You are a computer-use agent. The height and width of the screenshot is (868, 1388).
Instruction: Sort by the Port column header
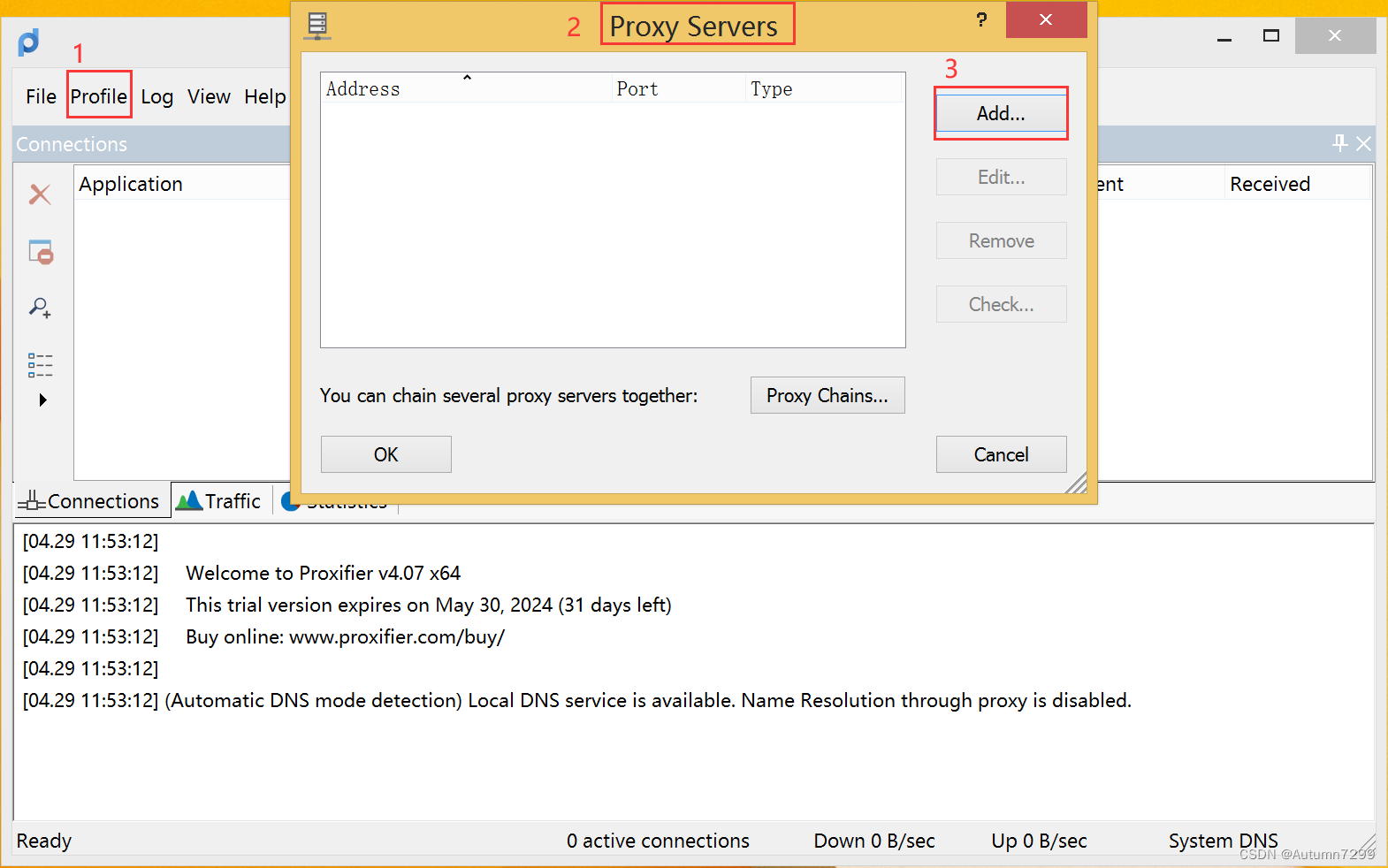click(678, 88)
